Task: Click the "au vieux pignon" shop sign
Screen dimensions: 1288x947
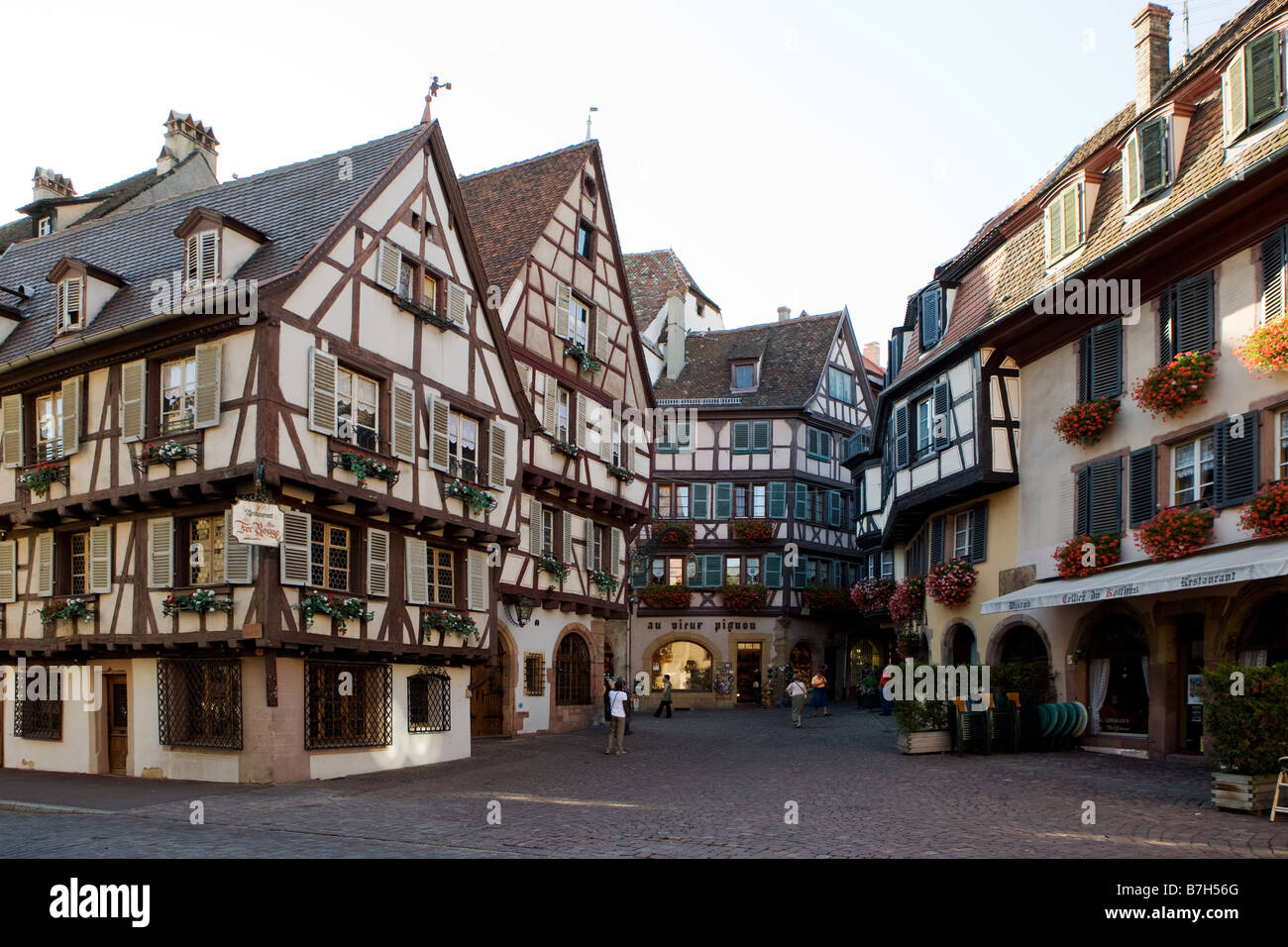Action: pyautogui.click(x=701, y=626)
